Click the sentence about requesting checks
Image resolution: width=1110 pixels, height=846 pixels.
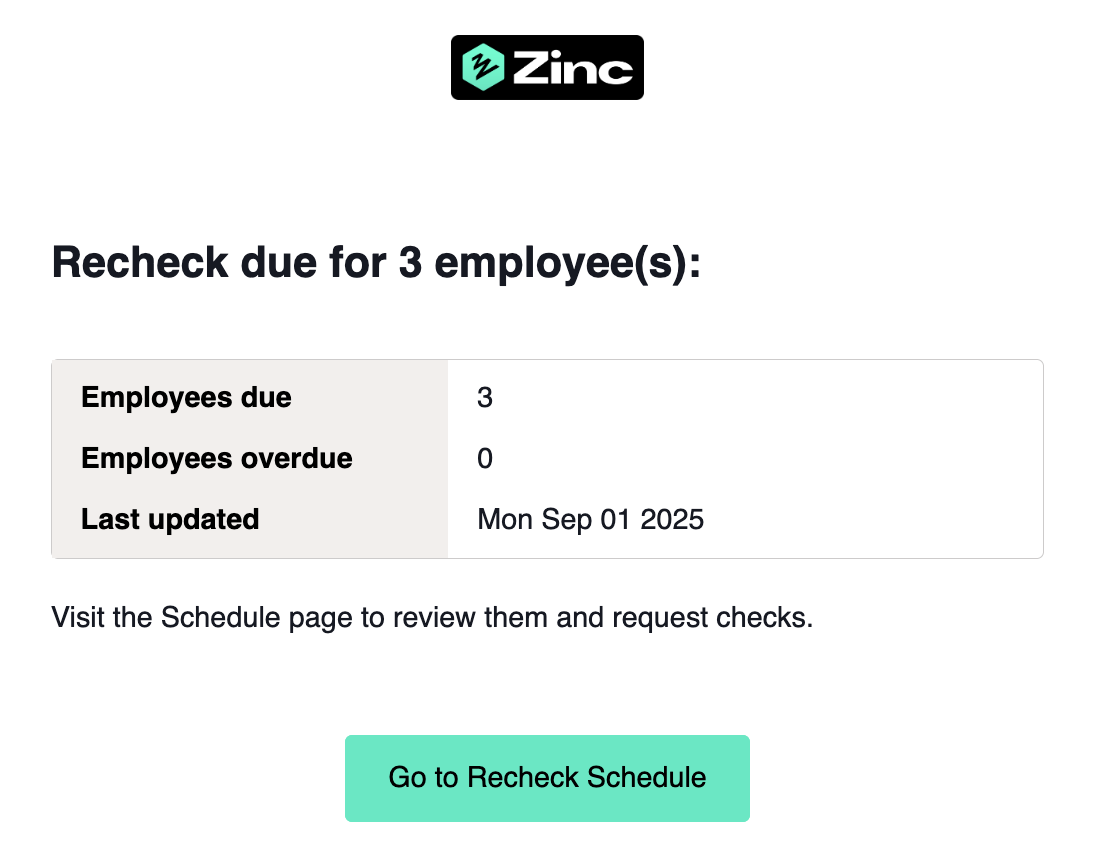(434, 617)
